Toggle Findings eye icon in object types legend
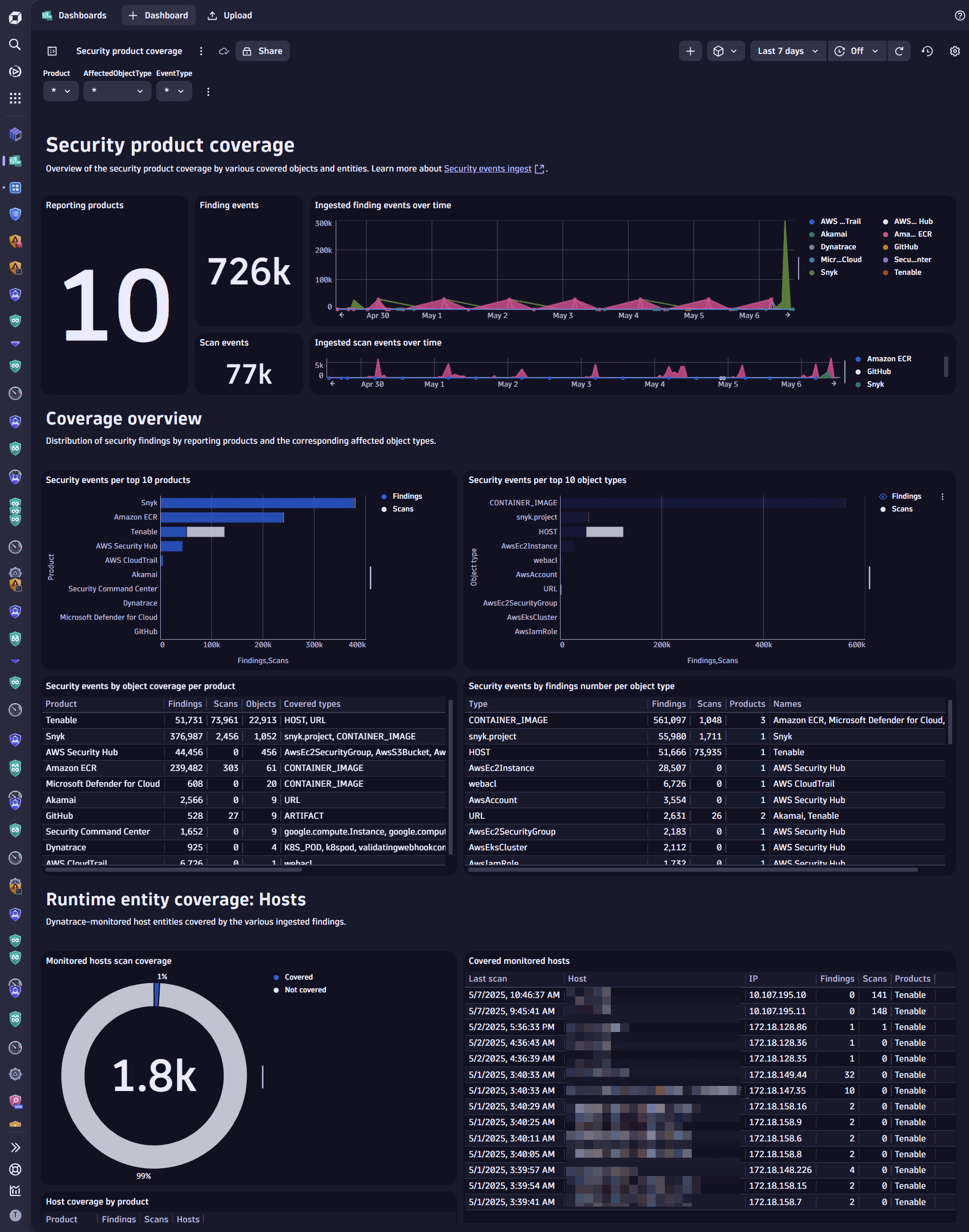Screen dimensions: 969x1232 click(x=883, y=497)
